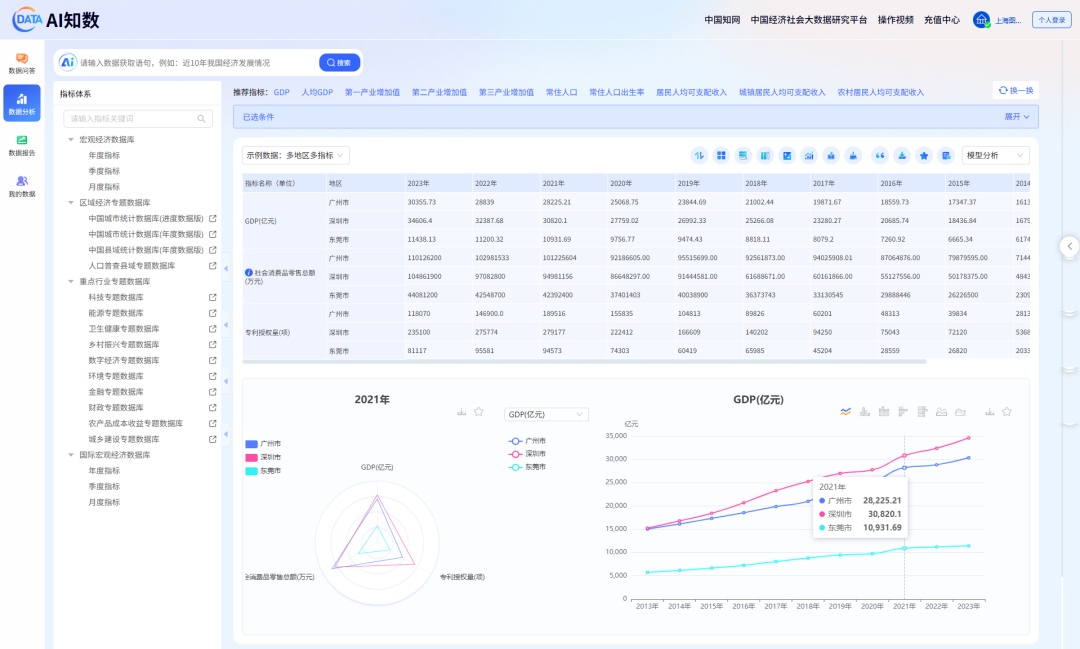The height and width of the screenshot is (649, 1080).
Task: Open the 模型分析 dropdown
Action: 994,155
